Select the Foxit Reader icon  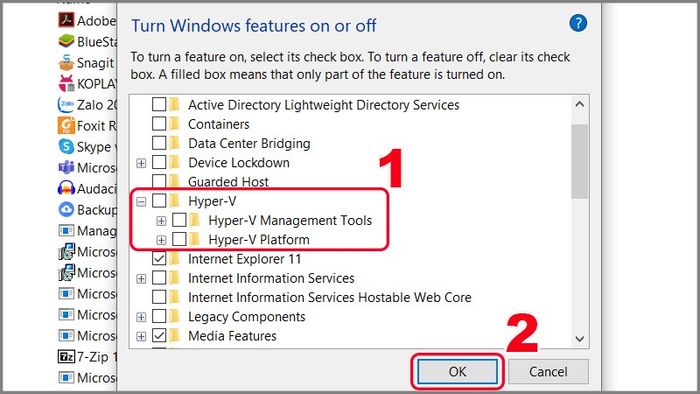coord(66,125)
